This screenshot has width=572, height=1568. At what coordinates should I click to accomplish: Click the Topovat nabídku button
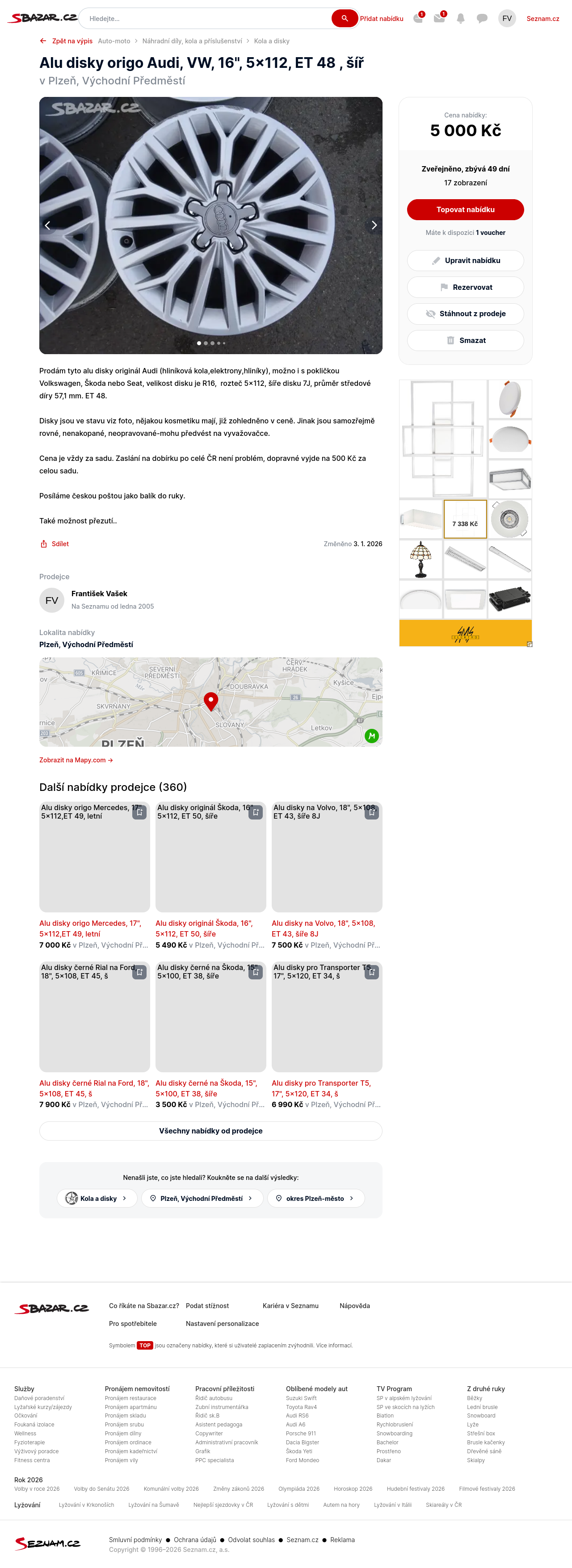pyautogui.click(x=465, y=209)
